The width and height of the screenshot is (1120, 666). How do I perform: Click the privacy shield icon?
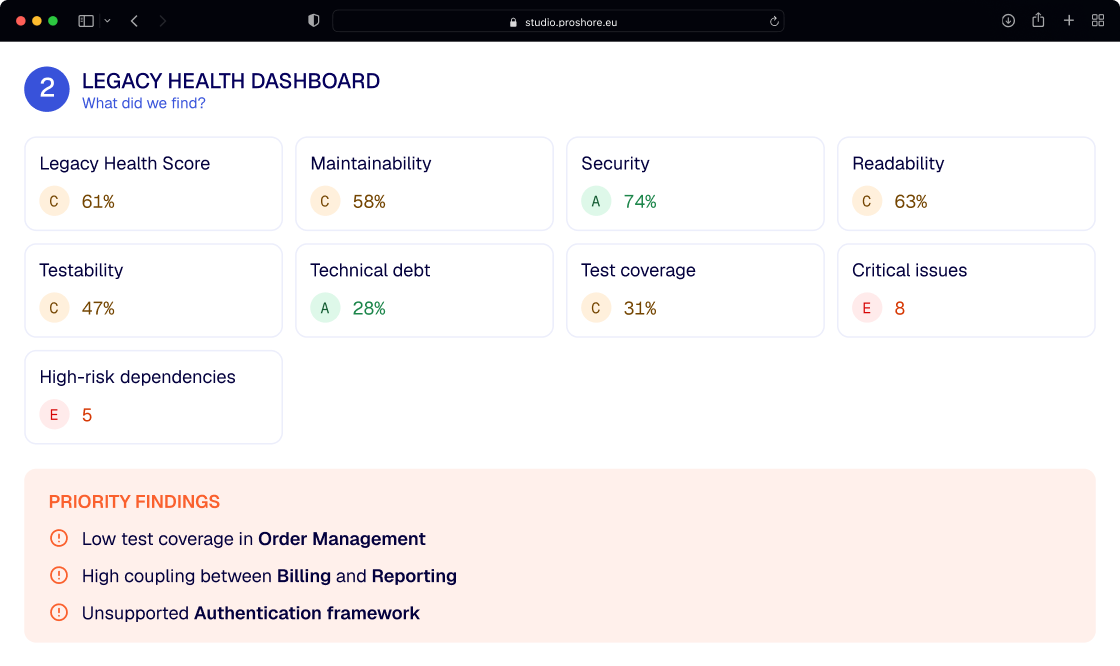(x=314, y=21)
